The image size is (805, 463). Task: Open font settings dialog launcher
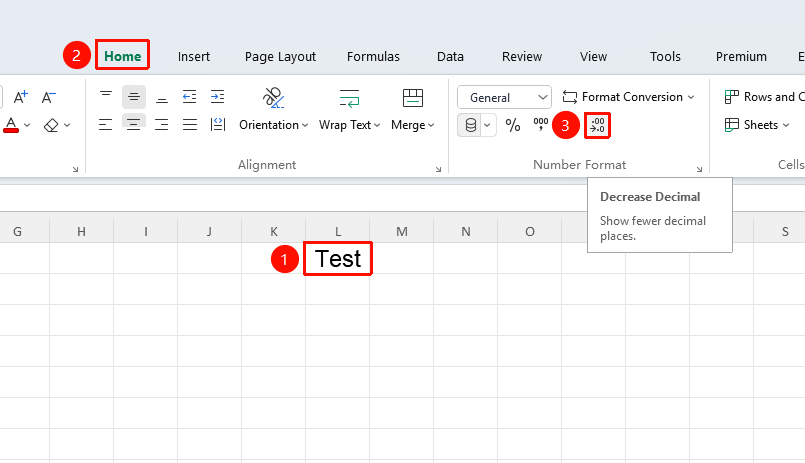pyautogui.click(x=75, y=169)
